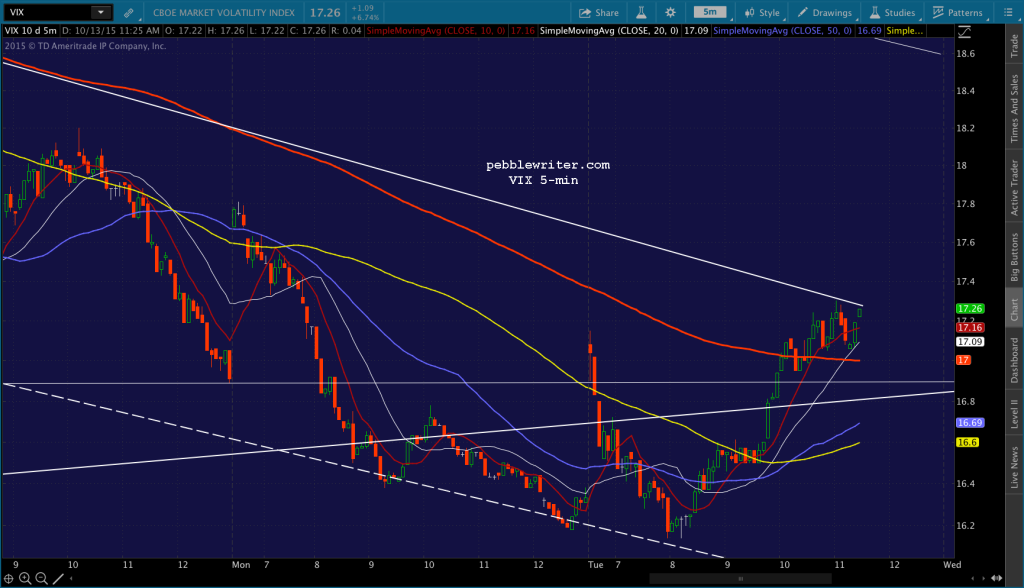
Task: Click the 16.2 price axis label
Action: tap(965, 525)
